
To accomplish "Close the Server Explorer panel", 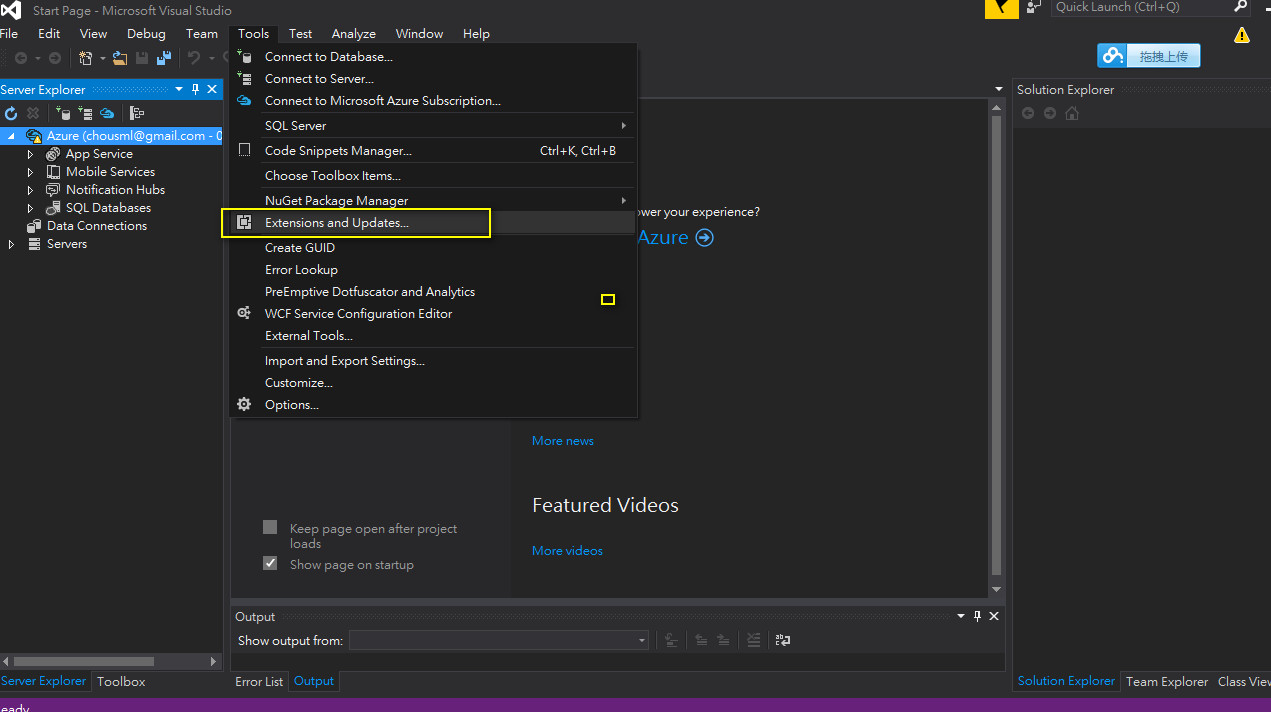I will click(x=212, y=89).
